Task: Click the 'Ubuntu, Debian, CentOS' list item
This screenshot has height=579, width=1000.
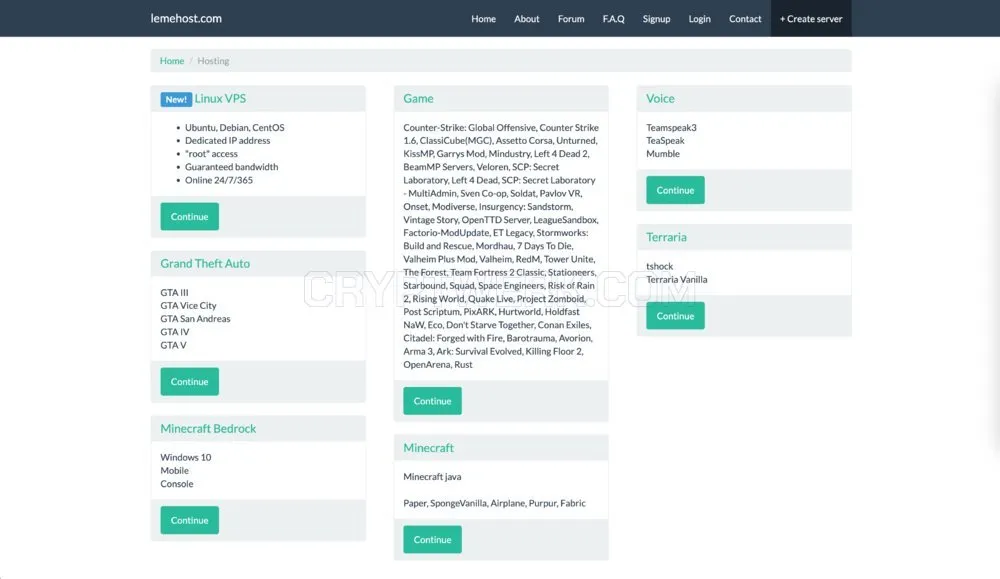Action: tap(235, 128)
